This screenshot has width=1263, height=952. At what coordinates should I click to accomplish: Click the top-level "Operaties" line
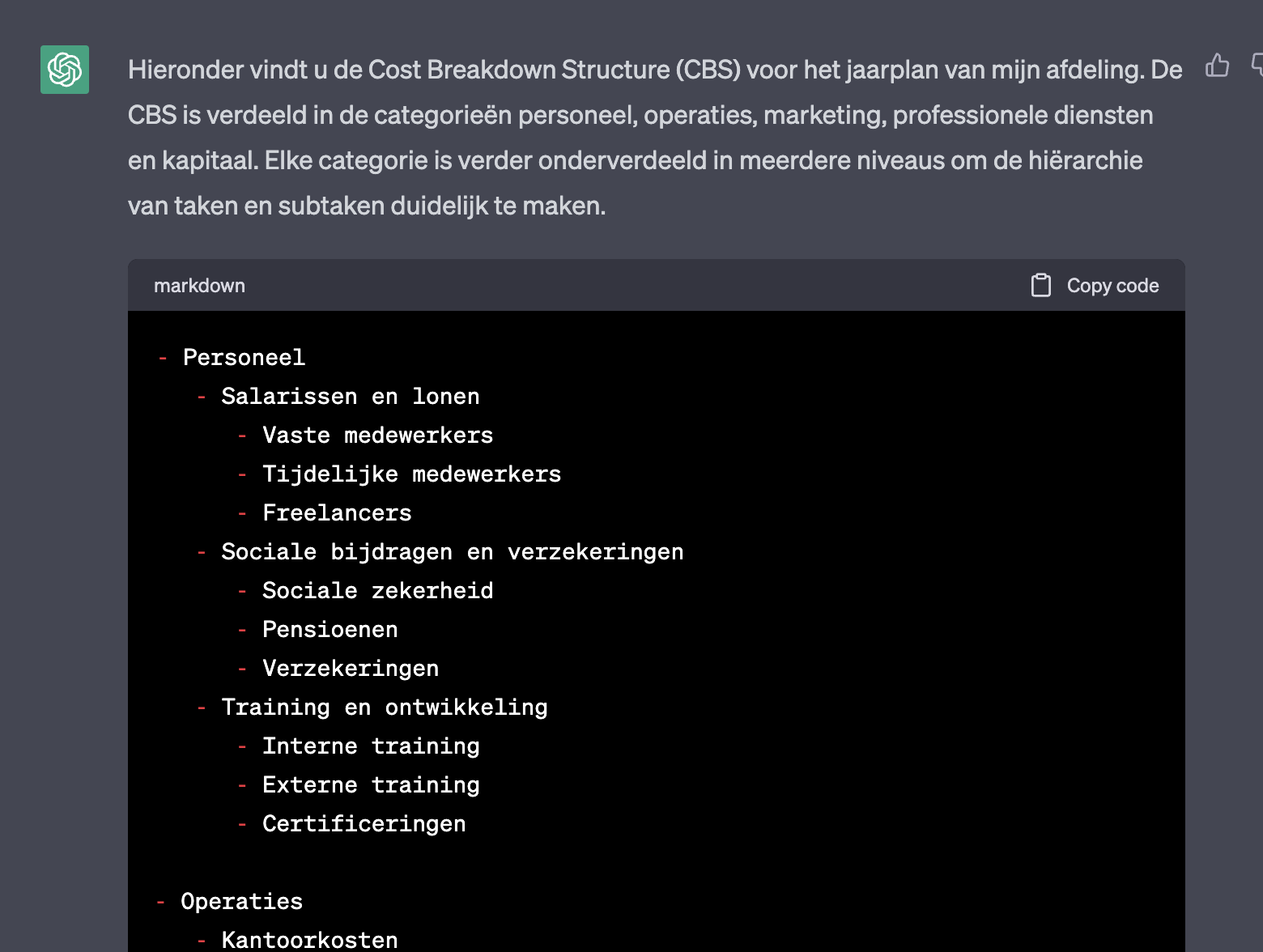(x=241, y=902)
